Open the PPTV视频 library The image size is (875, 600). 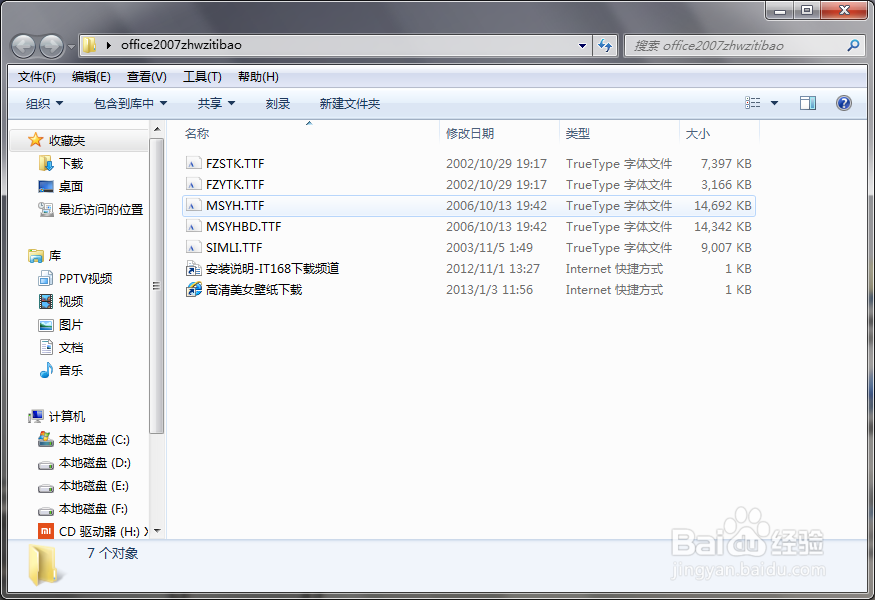click(x=85, y=279)
